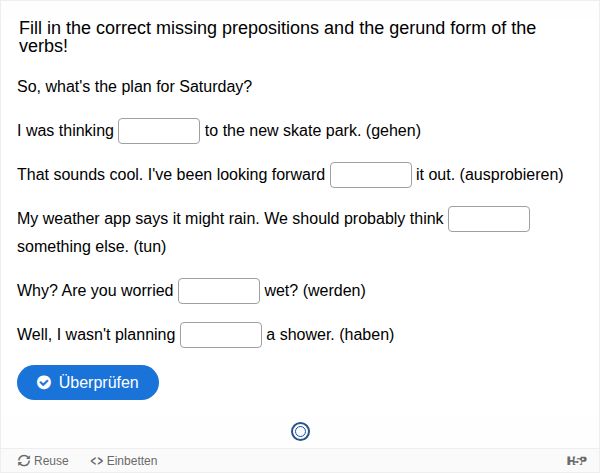Open the Reuse link
Screen dimensions: 600x473
pyautogui.click(x=51, y=461)
